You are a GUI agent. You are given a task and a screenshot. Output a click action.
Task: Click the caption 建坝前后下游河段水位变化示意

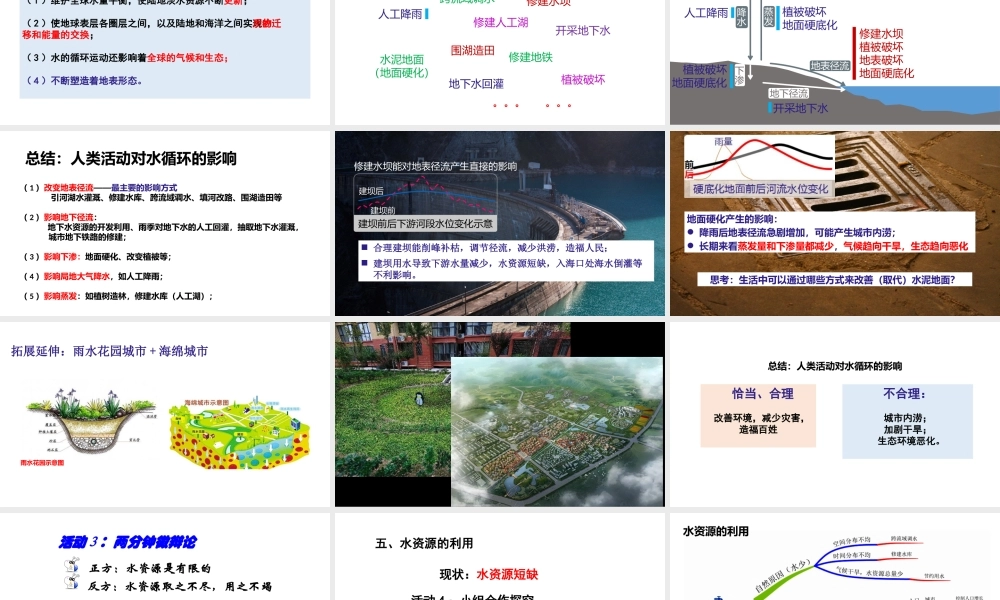tap(425, 224)
